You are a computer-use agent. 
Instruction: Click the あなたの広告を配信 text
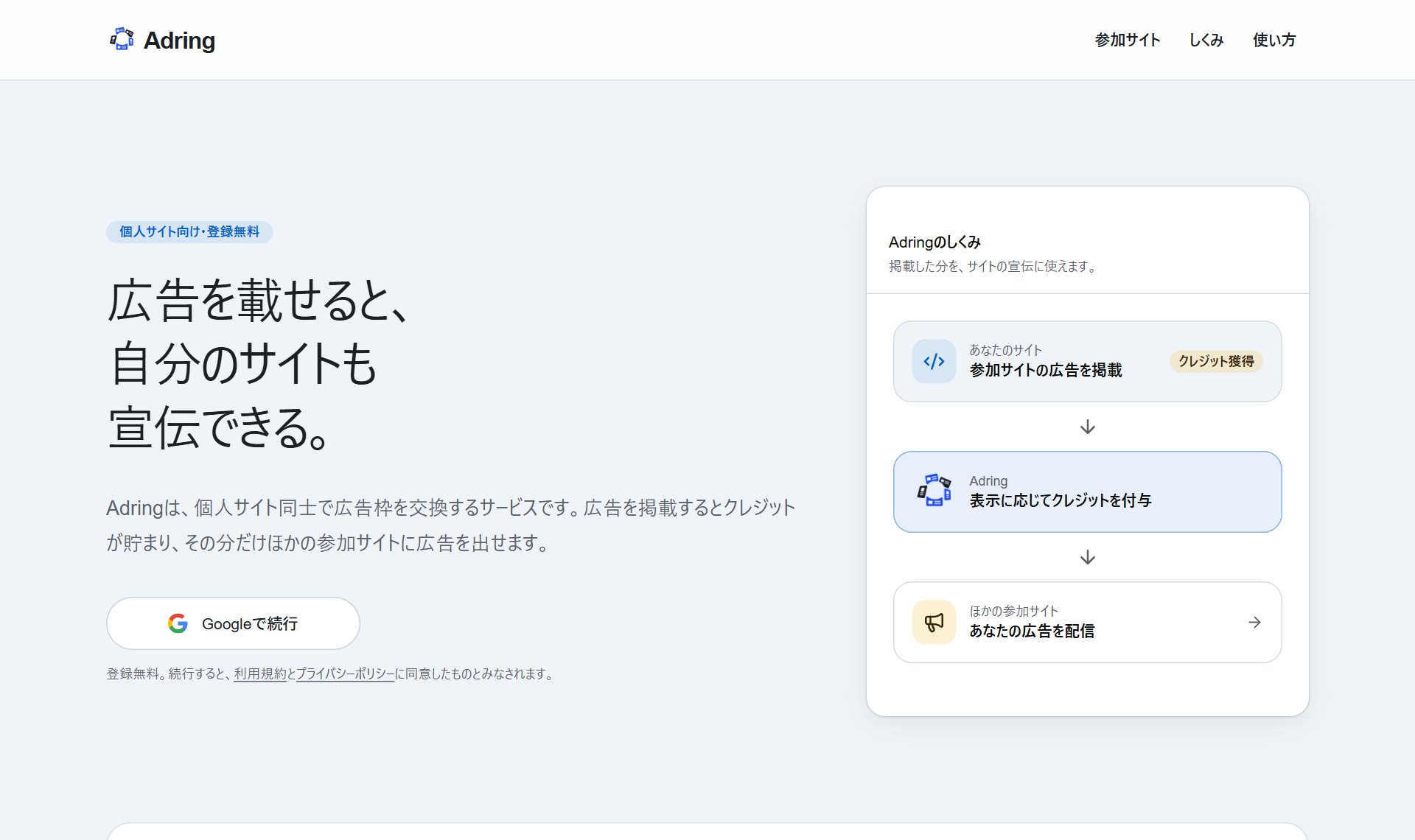click(x=1032, y=631)
